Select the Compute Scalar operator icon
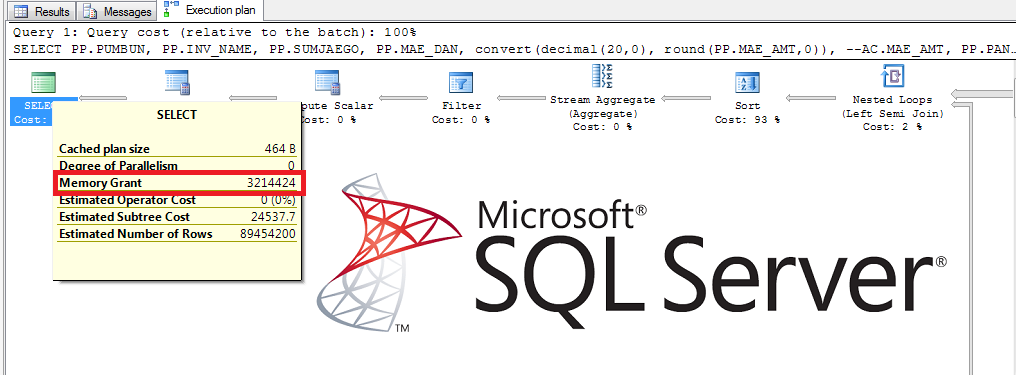This screenshot has width=1020, height=375. pos(328,83)
